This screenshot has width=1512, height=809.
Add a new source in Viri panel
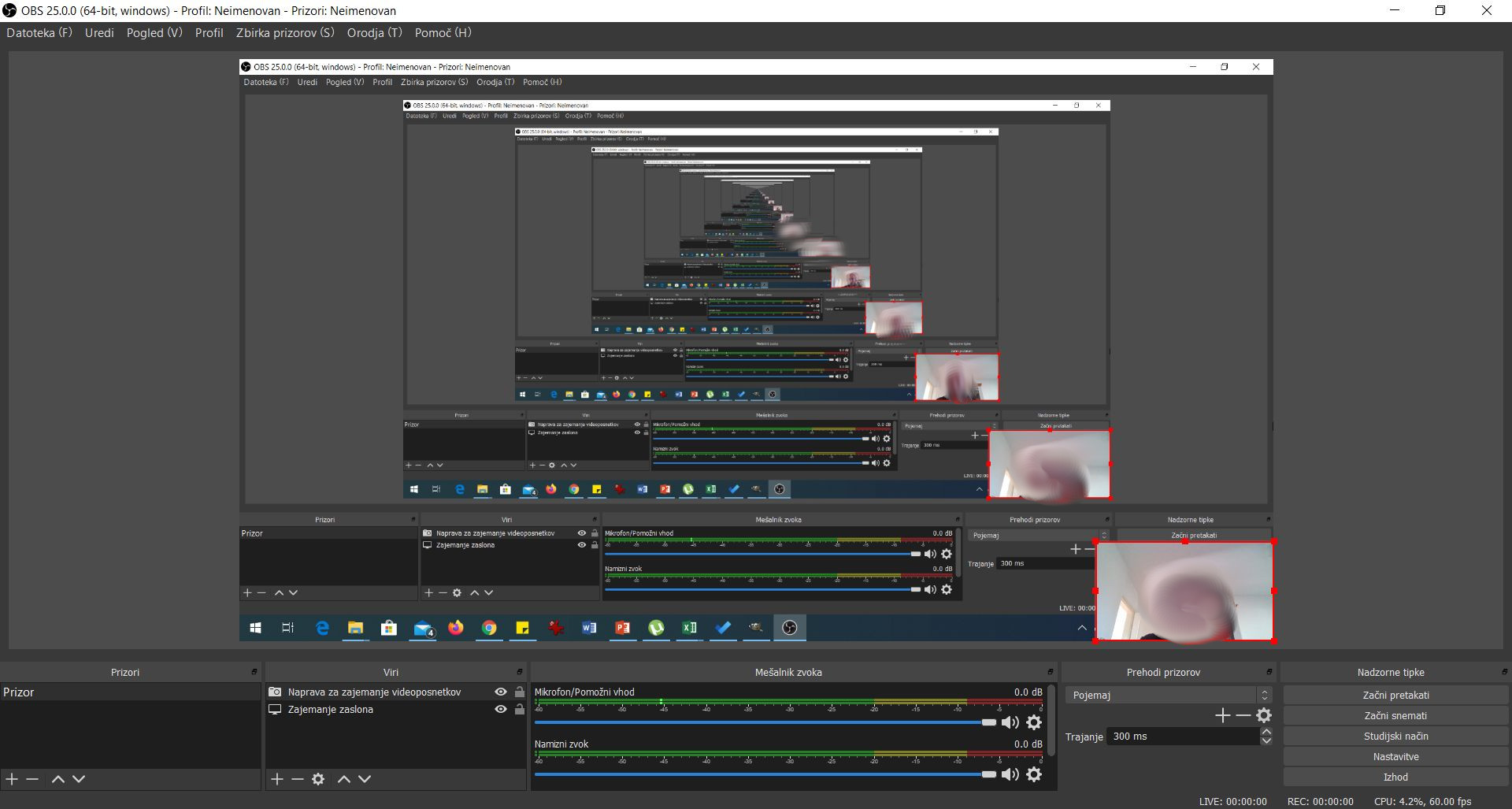(277, 779)
